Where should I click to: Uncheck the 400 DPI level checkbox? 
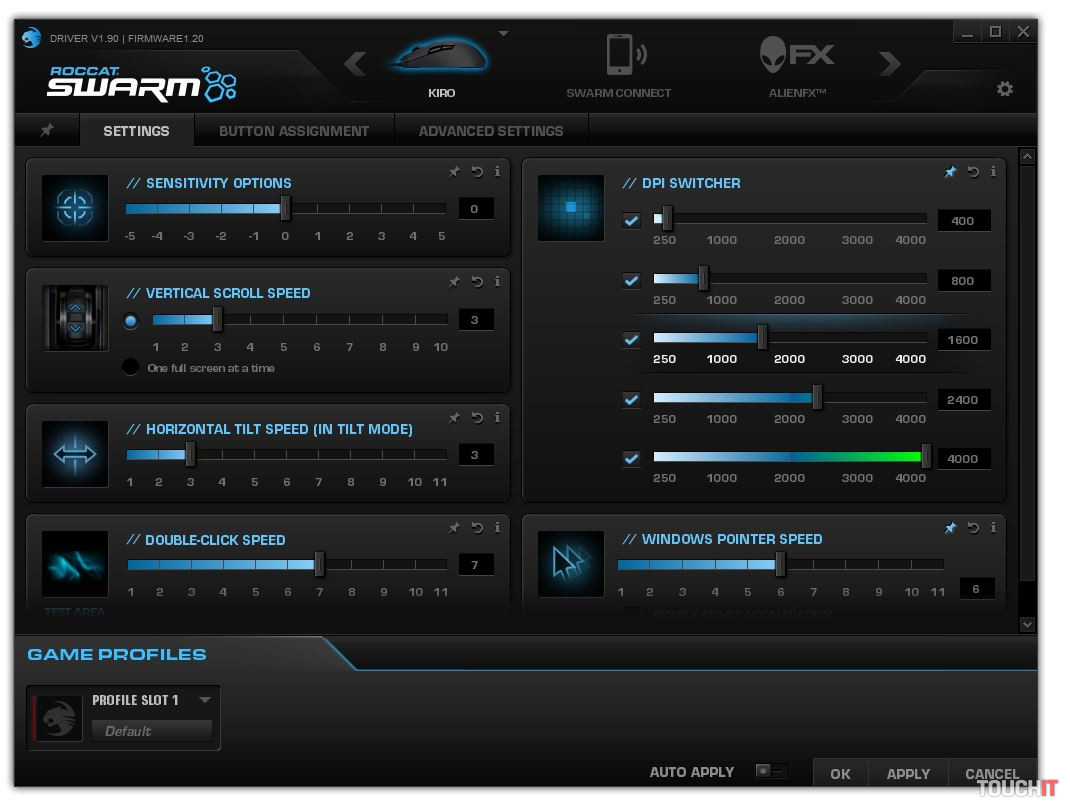[631, 220]
